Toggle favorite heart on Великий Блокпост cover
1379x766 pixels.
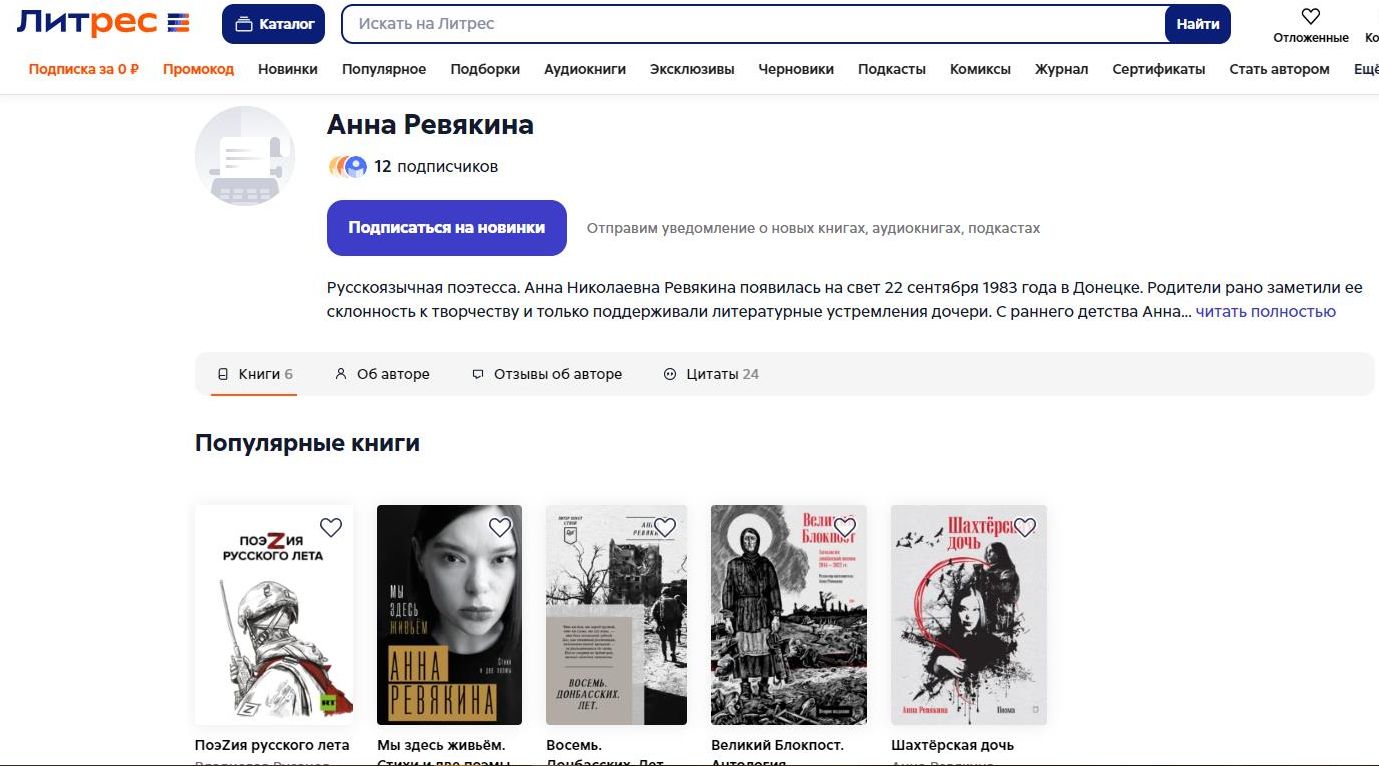[845, 527]
